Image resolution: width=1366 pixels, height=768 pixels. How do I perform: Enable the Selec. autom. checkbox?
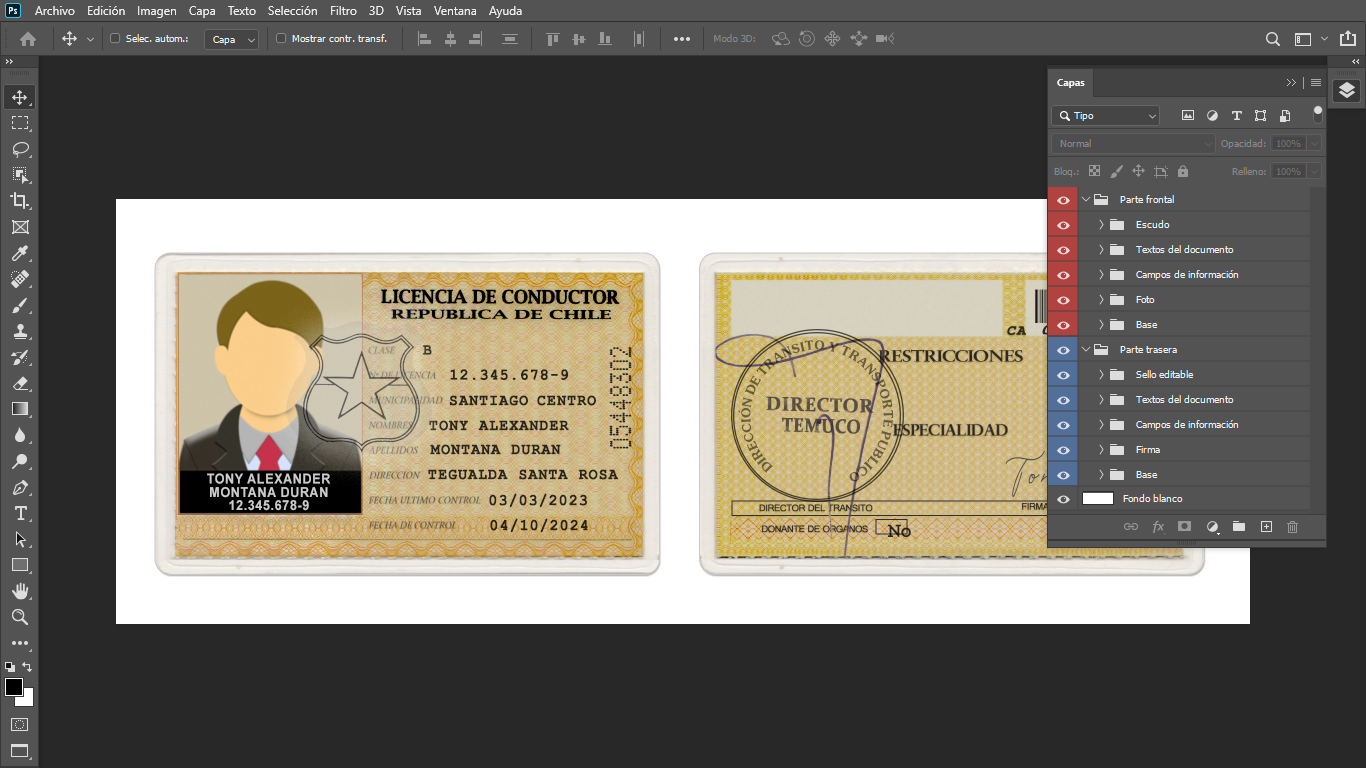pyautogui.click(x=115, y=39)
